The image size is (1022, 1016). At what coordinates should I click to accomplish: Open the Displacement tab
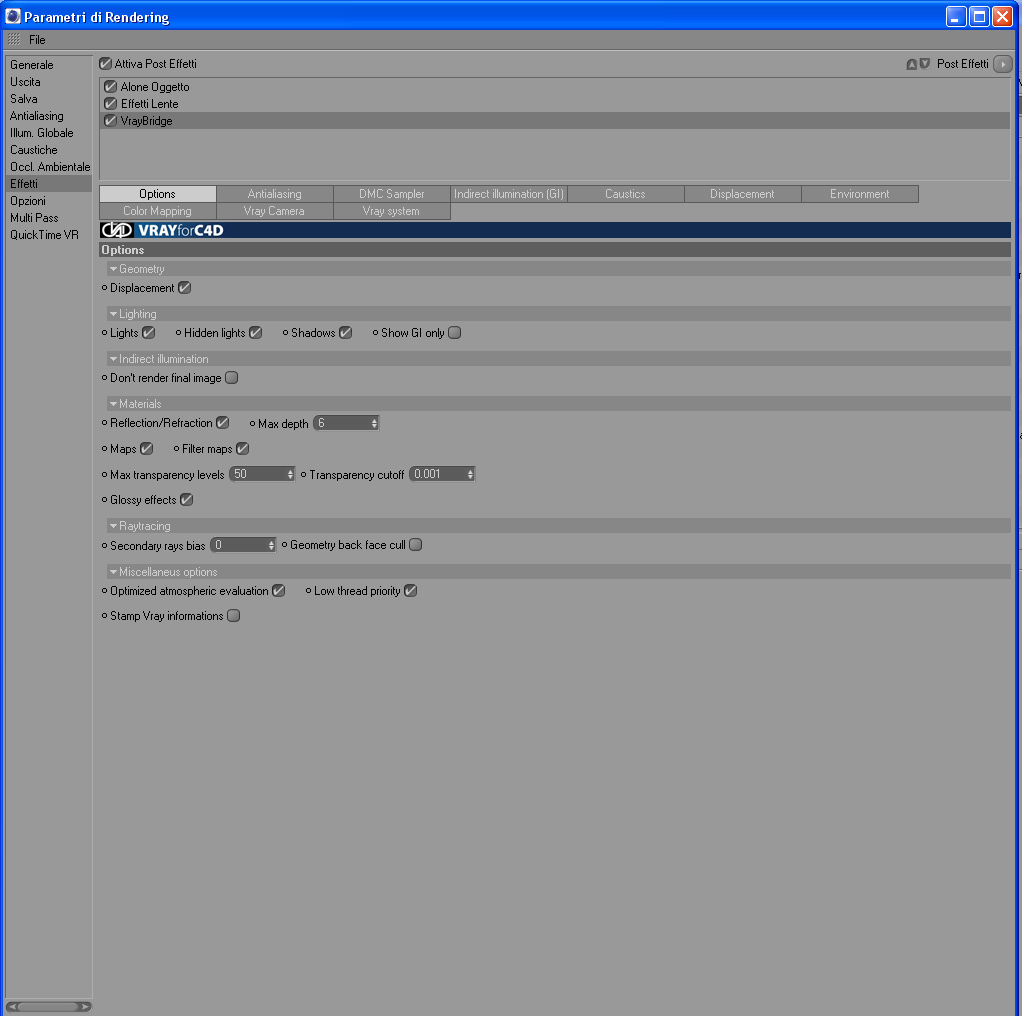click(742, 194)
